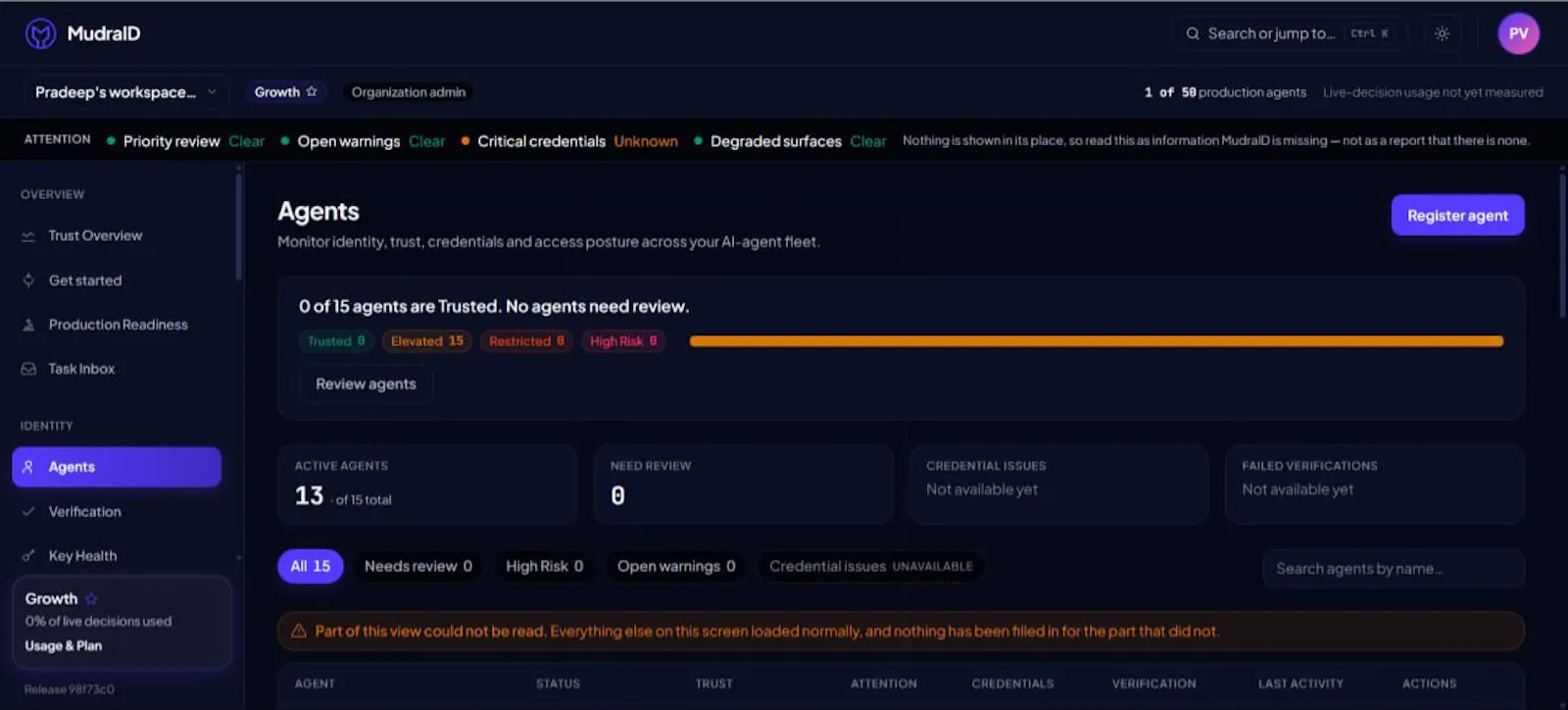The image size is (1568, 710).
Task: Click Release 98f73c0 version text
Action: point(70,689)
